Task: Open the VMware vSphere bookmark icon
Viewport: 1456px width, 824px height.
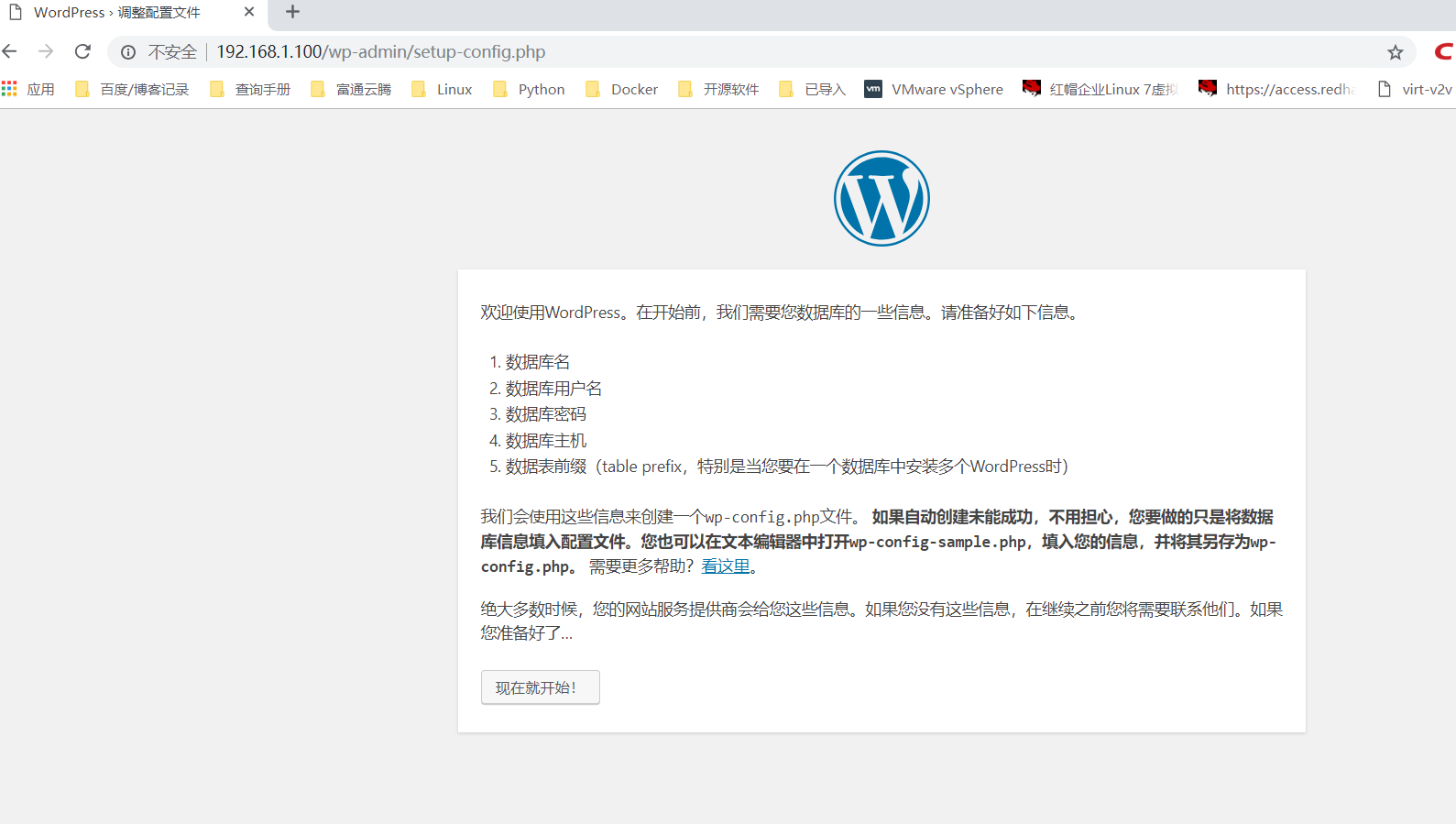Action: tap(873, 89)
